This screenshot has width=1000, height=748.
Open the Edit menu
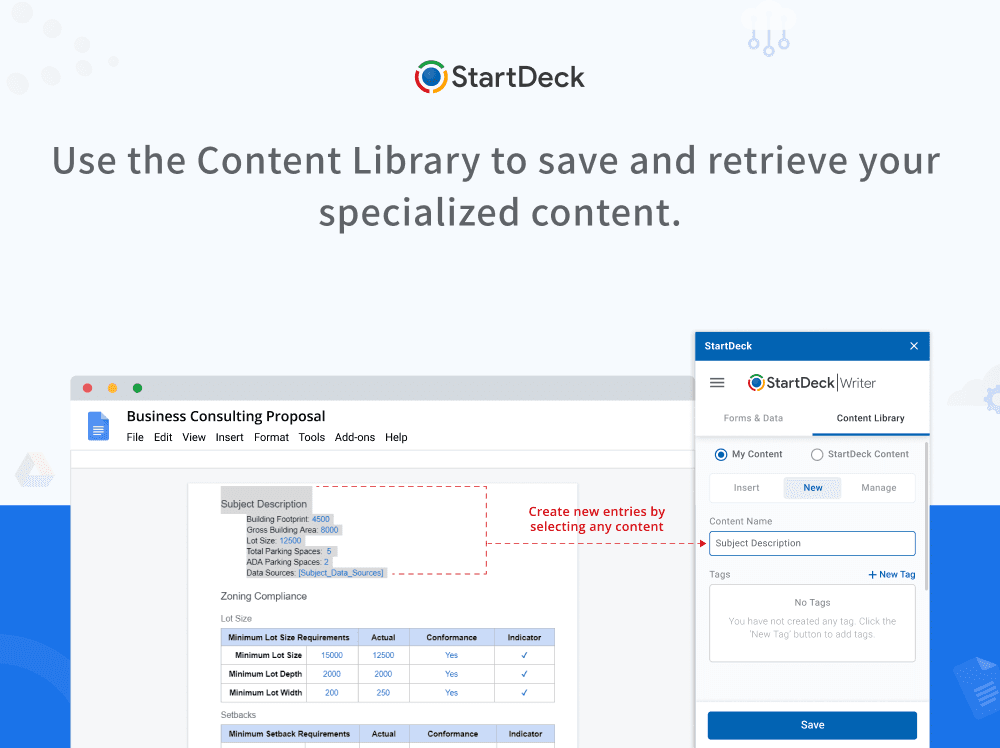coord(163,437)
